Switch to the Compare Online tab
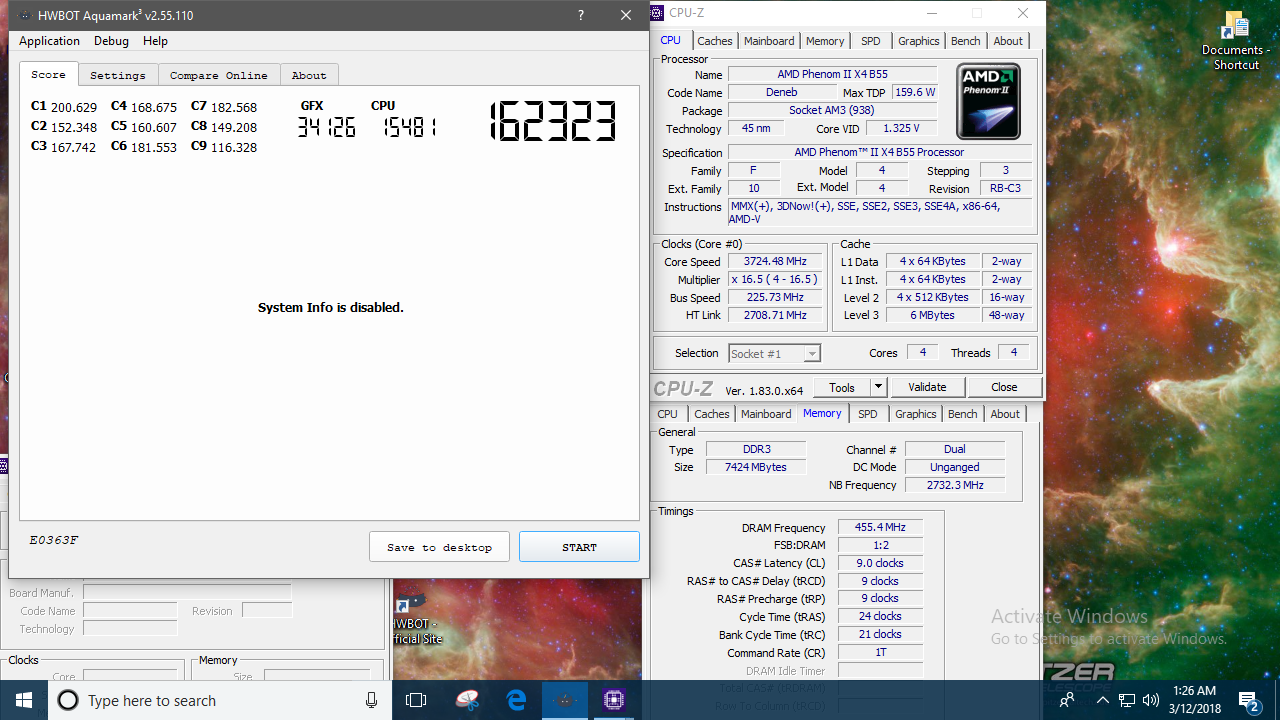The width and height of the screenshot is (1280, 720). pyautogui.click(x=219, y=75)
